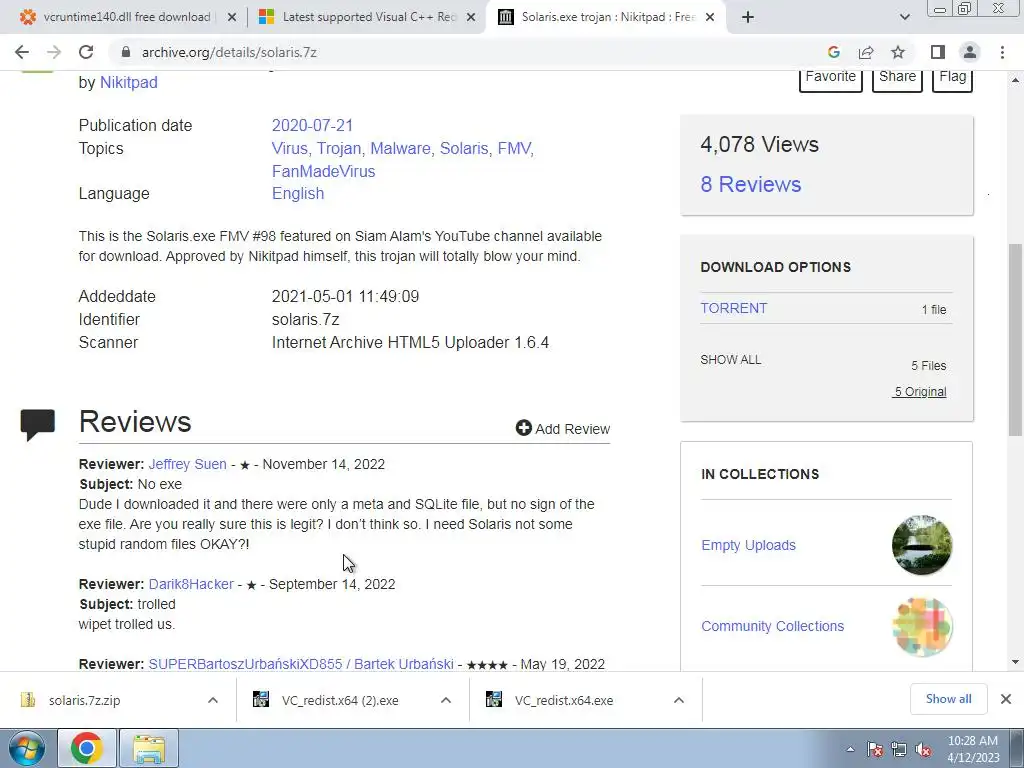Open the Community Collections link
1024x768 pixels.
[x=773, y=626]
